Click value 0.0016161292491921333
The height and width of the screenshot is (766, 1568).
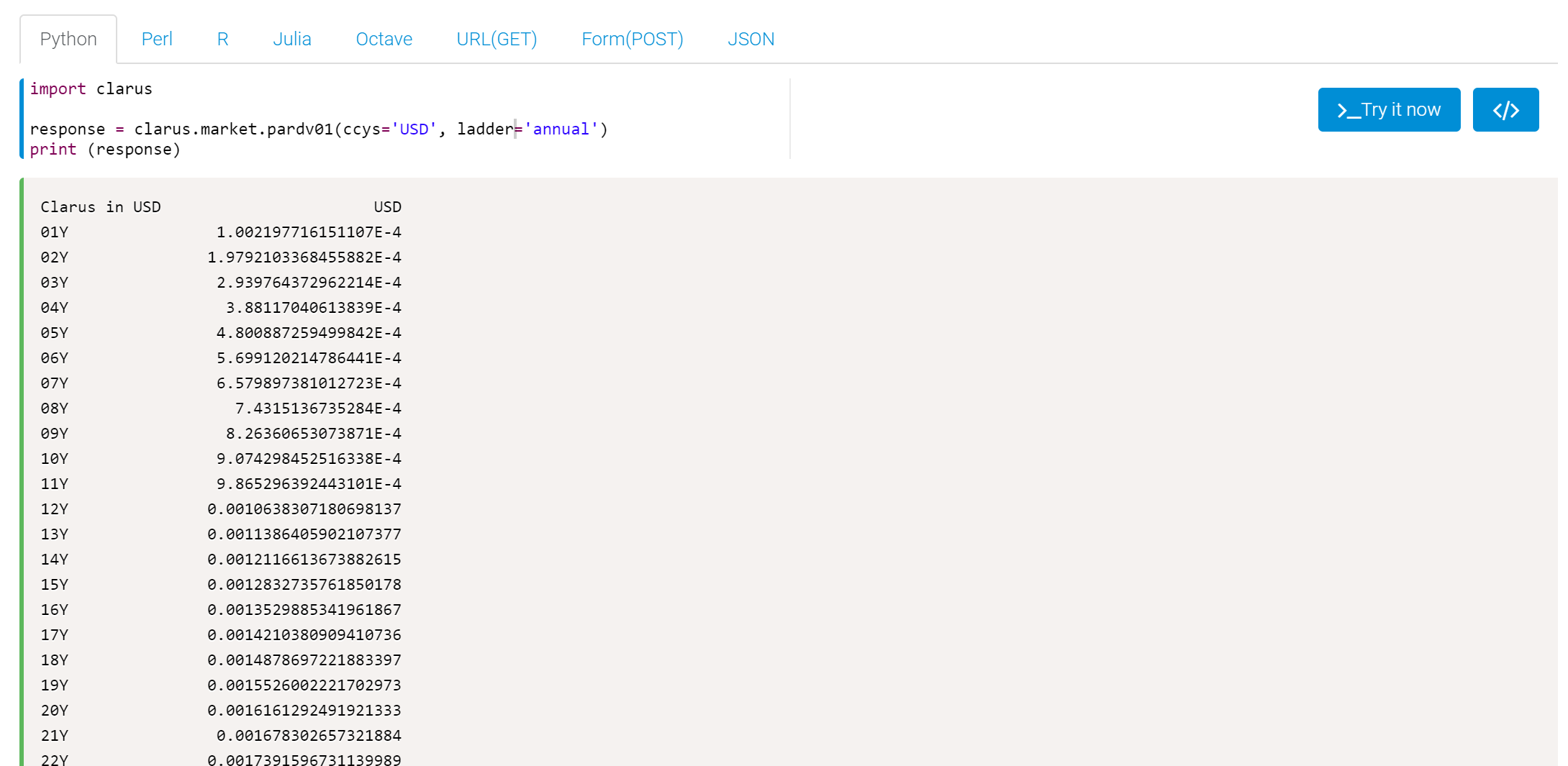pyautogui.click(x=304, y=711)
